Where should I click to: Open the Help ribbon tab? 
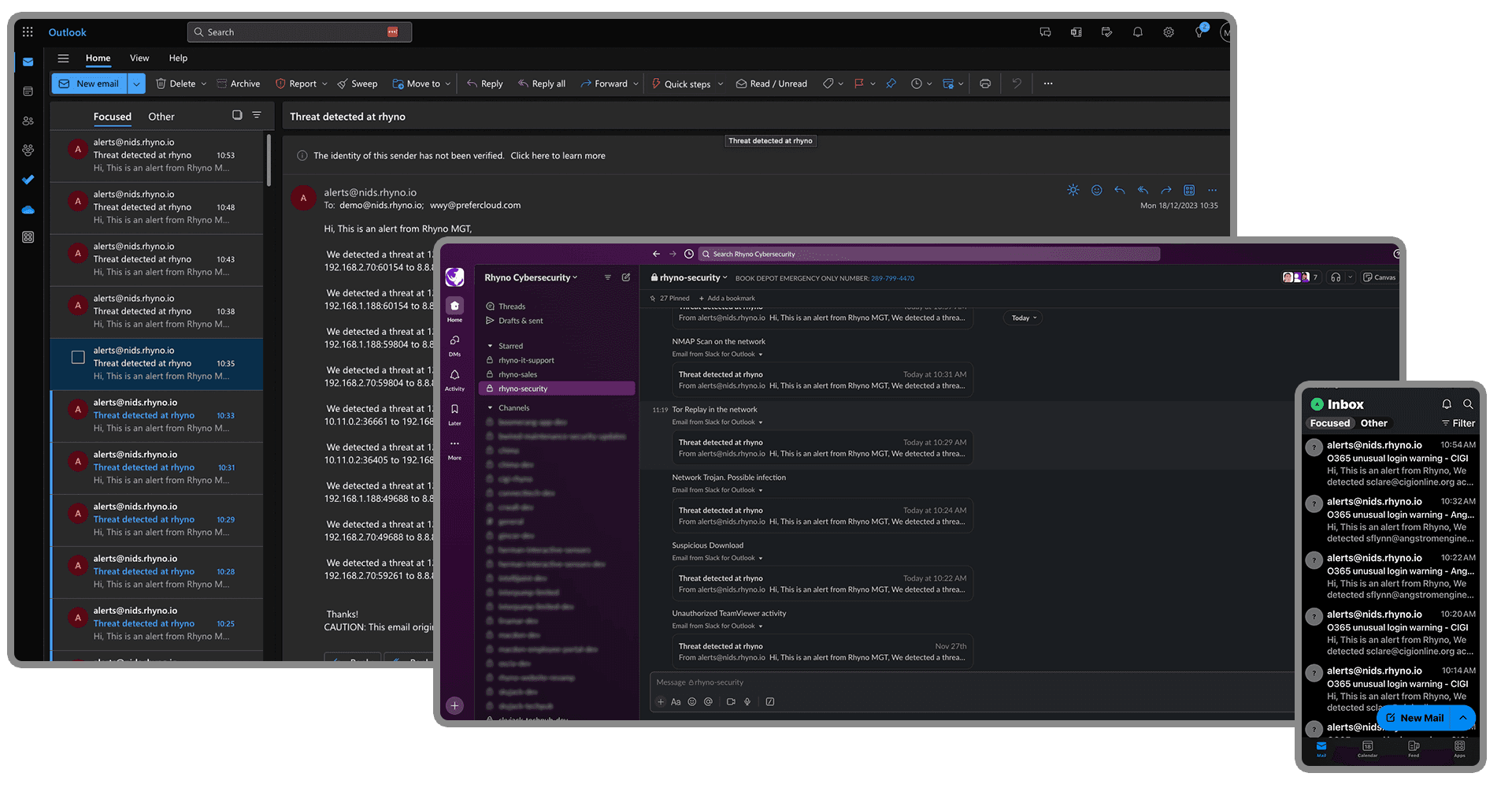[x=178, y=58]
